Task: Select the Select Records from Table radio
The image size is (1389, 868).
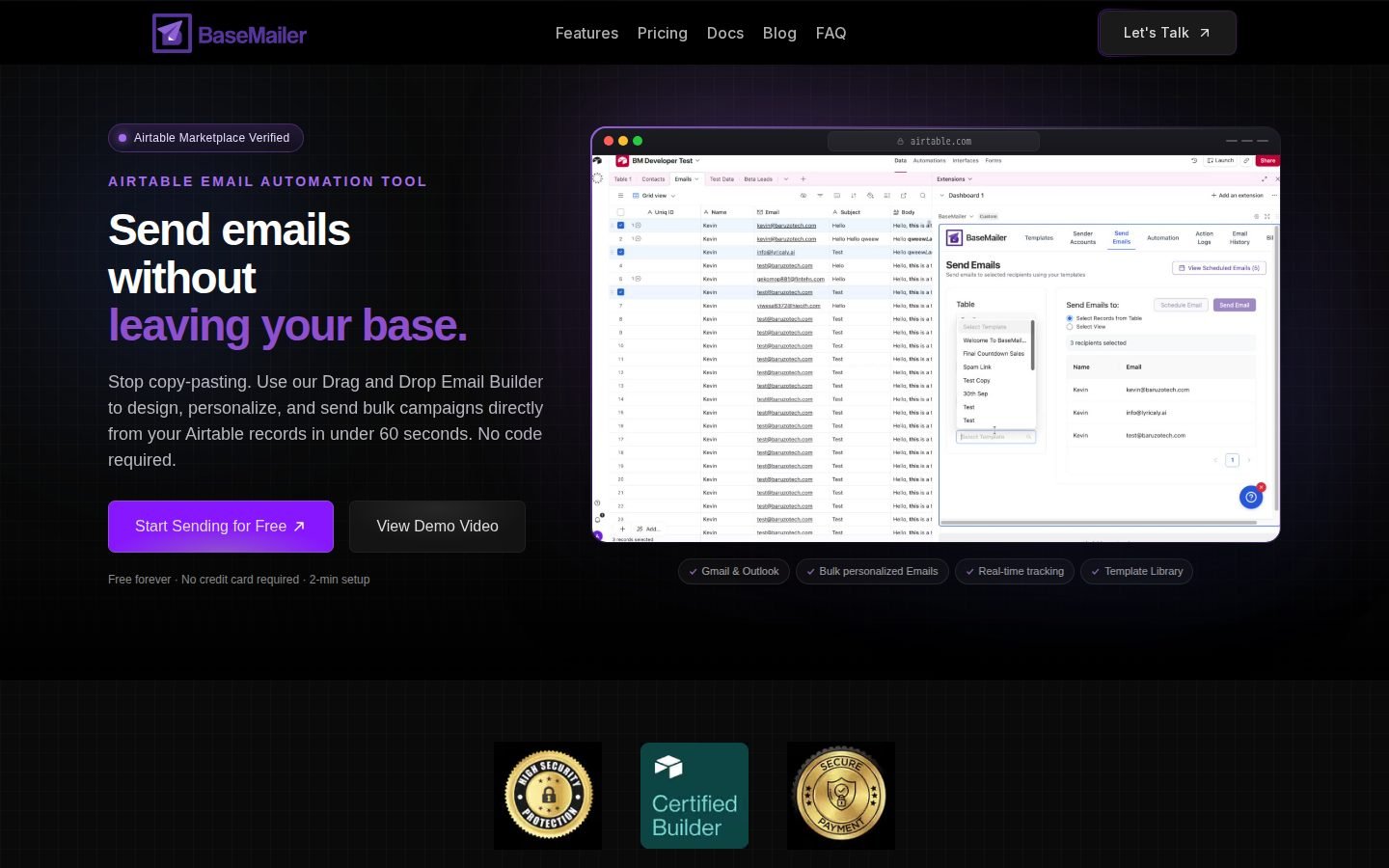Action: tap(1070, 318)
